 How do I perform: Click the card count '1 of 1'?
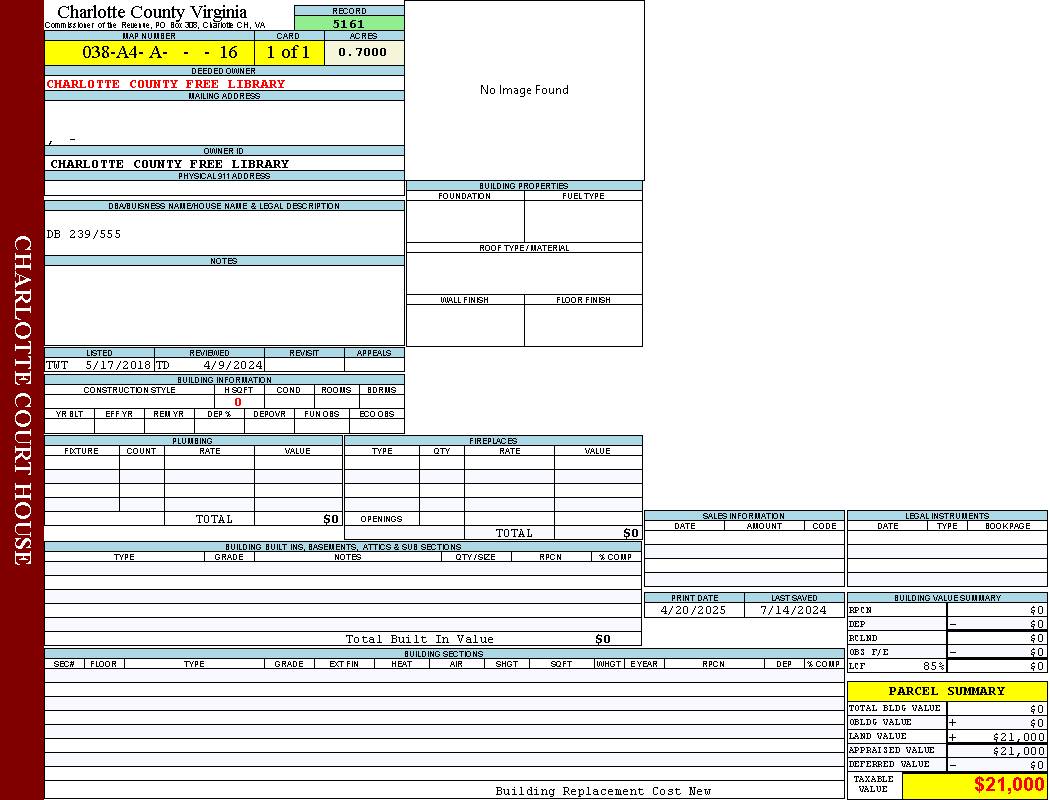(x=289, y=53)
